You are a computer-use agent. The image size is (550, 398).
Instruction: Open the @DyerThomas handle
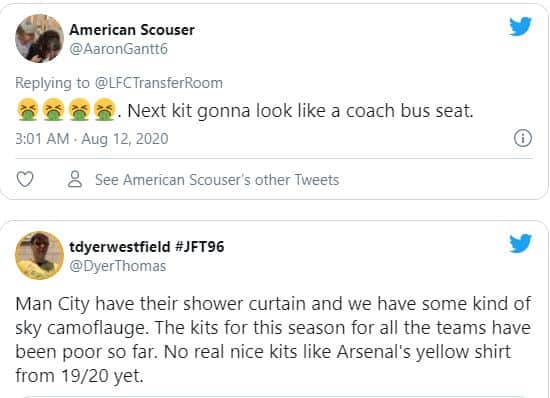tap(118, 266)
